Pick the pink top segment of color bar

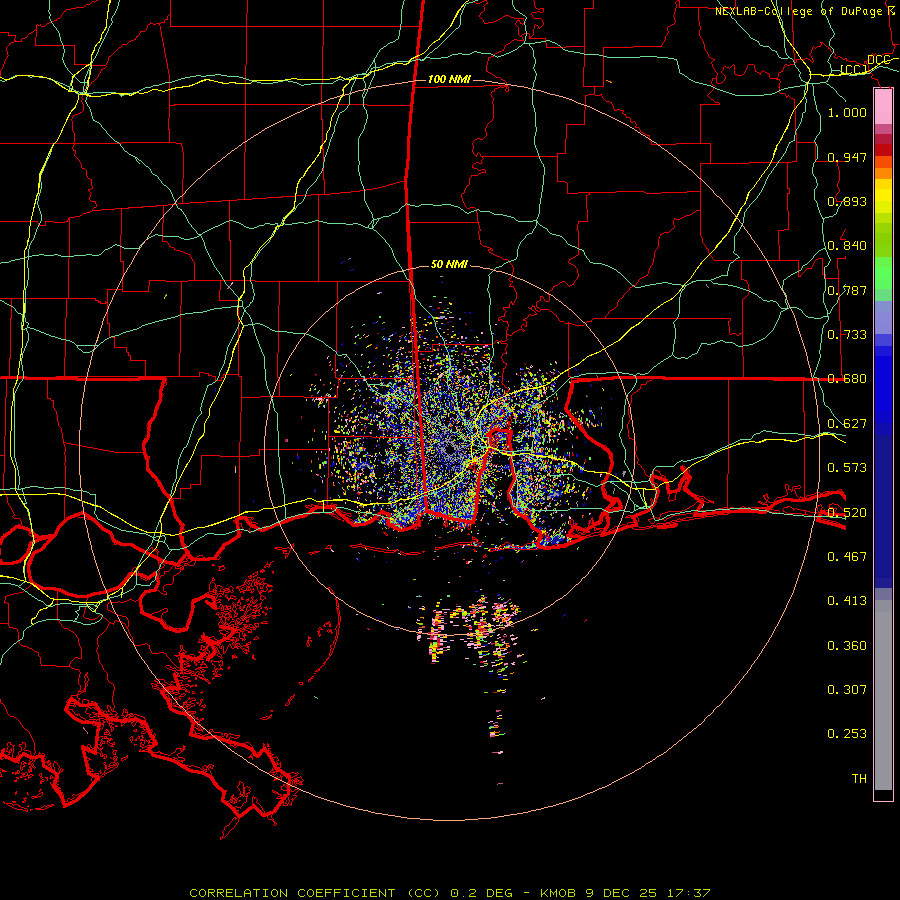point(883,106)
